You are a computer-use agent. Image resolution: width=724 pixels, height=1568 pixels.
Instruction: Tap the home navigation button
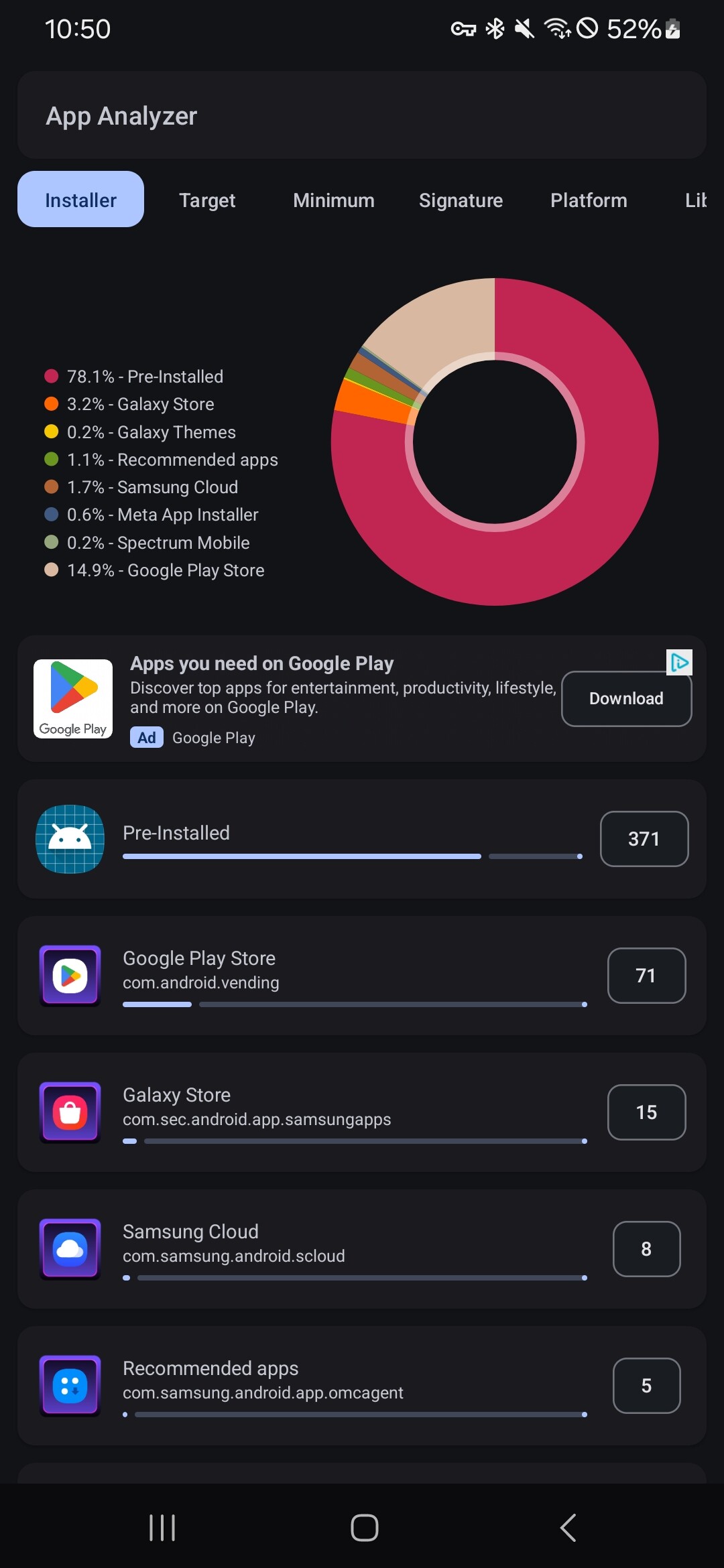[365, 1528]
